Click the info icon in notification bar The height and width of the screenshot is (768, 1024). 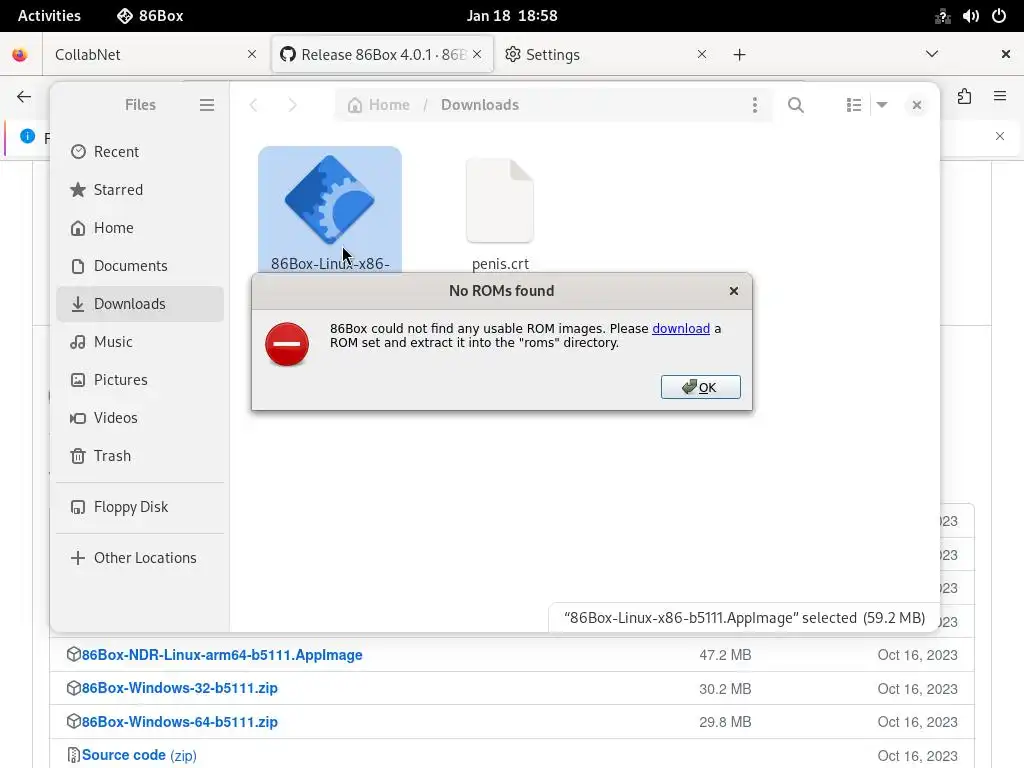27,136
